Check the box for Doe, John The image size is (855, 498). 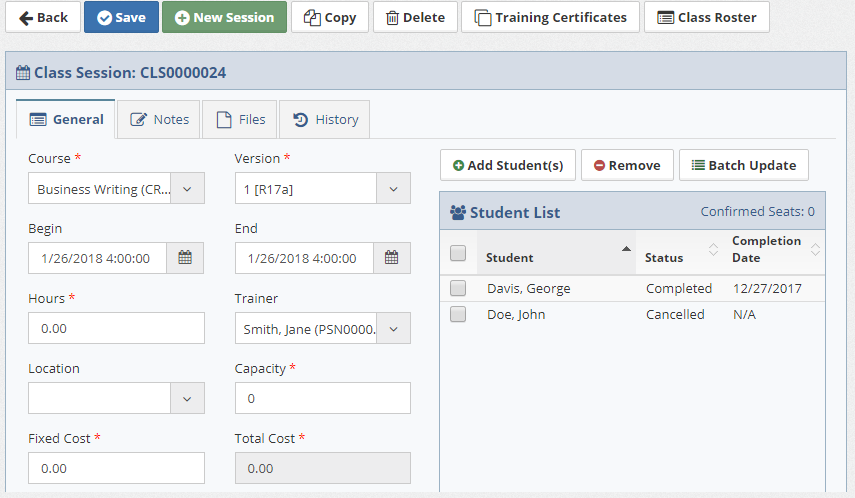pyautogui.click(x=458, y=314)
